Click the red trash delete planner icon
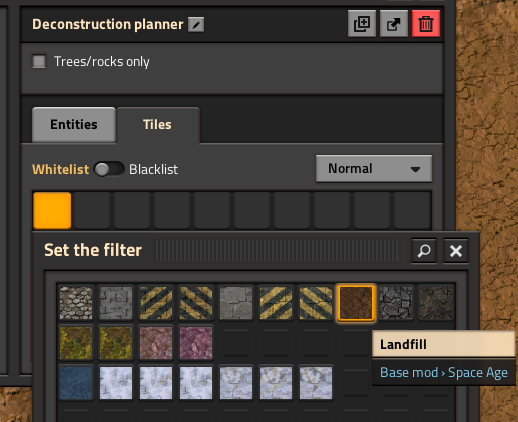 pyautogui.click(x=426, y=24)
